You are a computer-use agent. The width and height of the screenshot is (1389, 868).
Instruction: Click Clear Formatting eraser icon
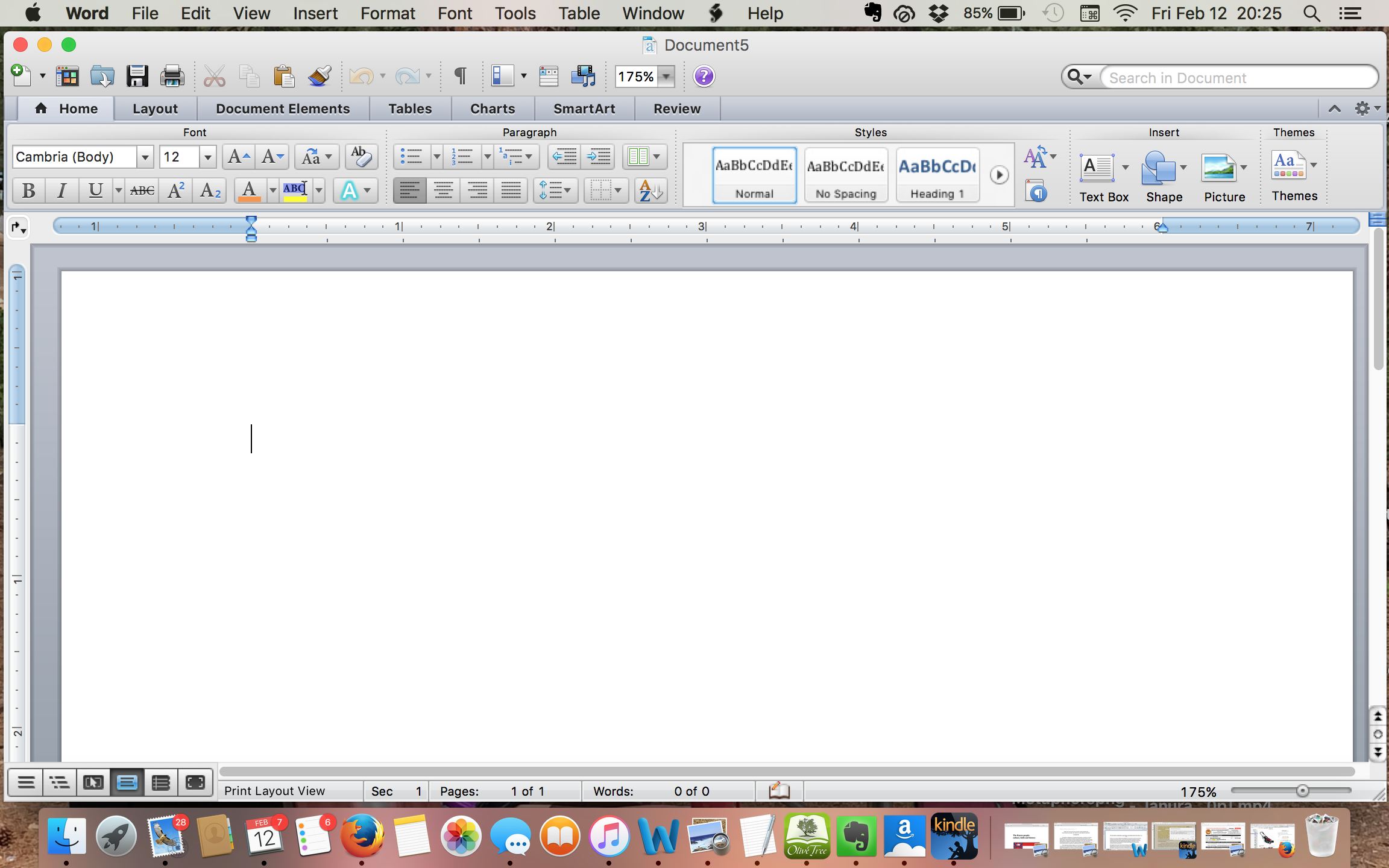361,157
